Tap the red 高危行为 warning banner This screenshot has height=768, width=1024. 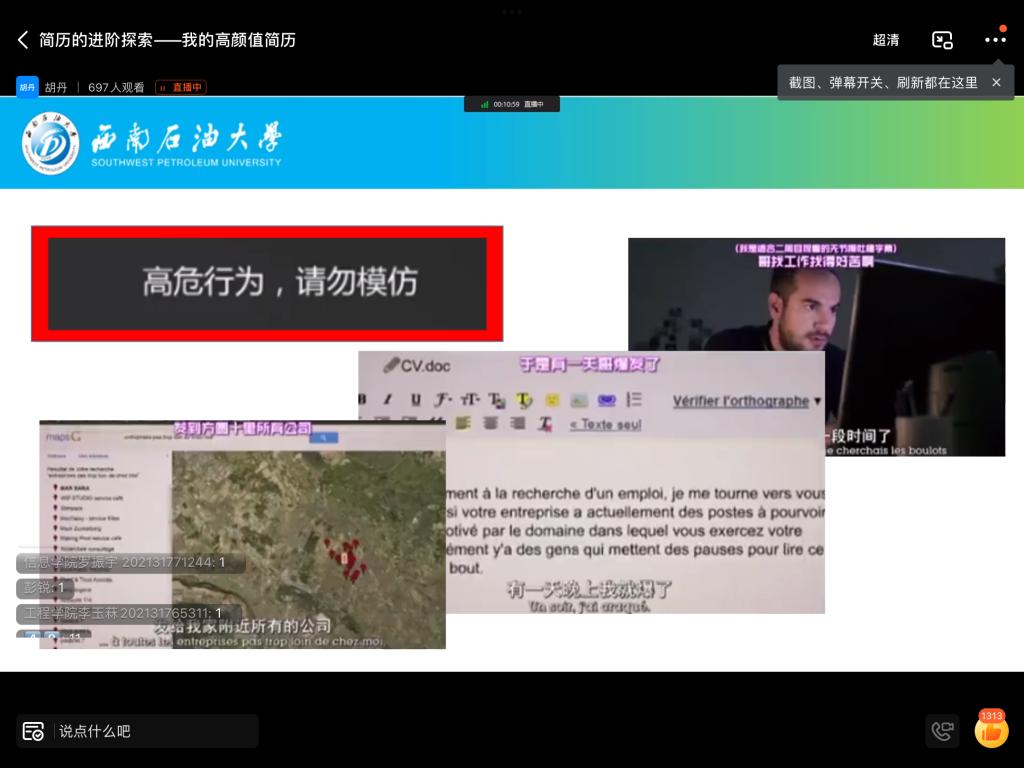267,283
